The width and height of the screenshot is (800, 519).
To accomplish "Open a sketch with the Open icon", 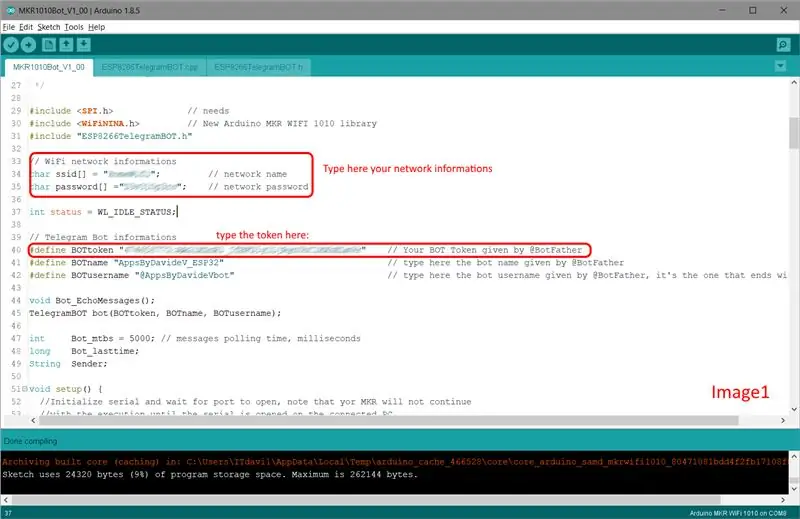I will click(66, 45).
